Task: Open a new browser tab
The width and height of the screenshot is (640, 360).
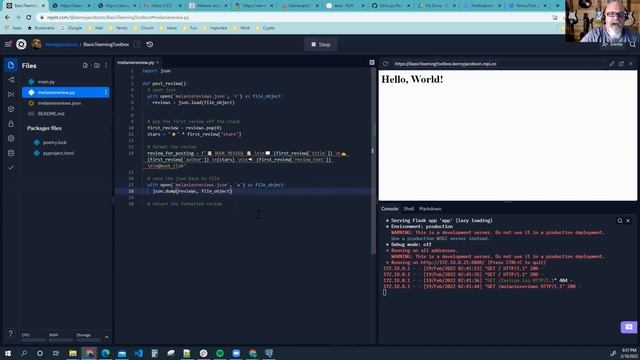Action: point(558,6)
